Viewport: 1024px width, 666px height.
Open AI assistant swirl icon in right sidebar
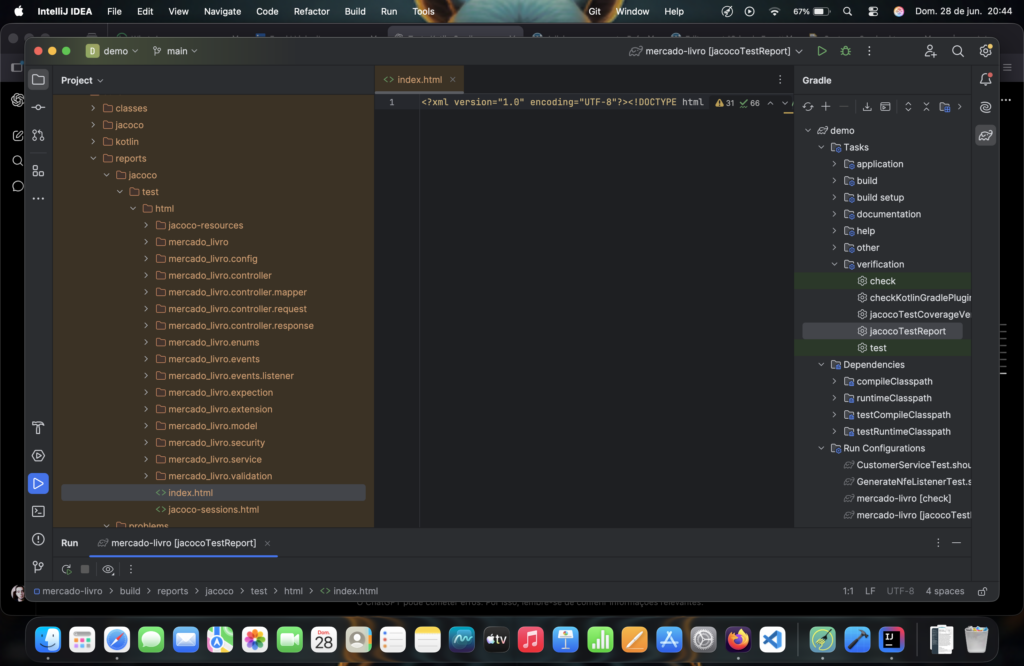[985, 107]
